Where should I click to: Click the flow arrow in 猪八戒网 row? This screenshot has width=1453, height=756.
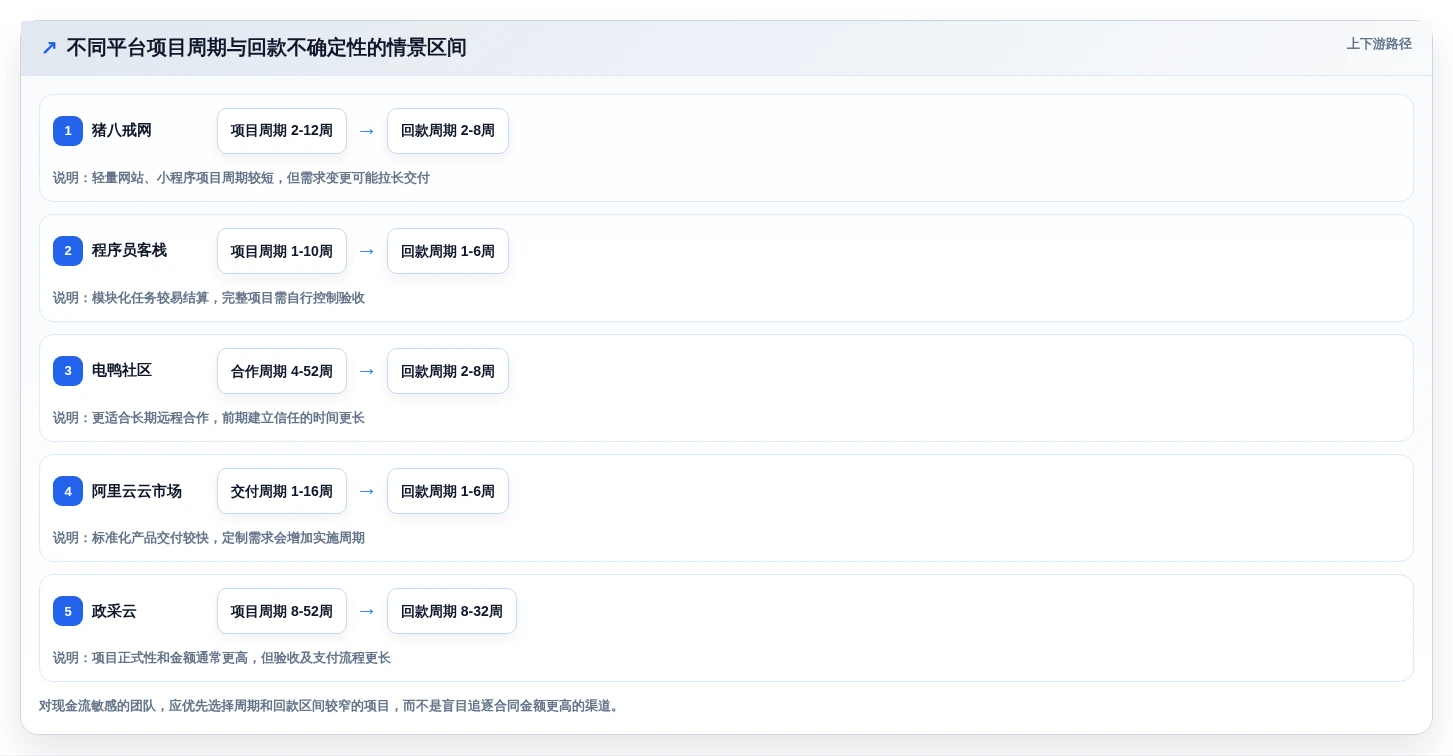pos(367,131)
